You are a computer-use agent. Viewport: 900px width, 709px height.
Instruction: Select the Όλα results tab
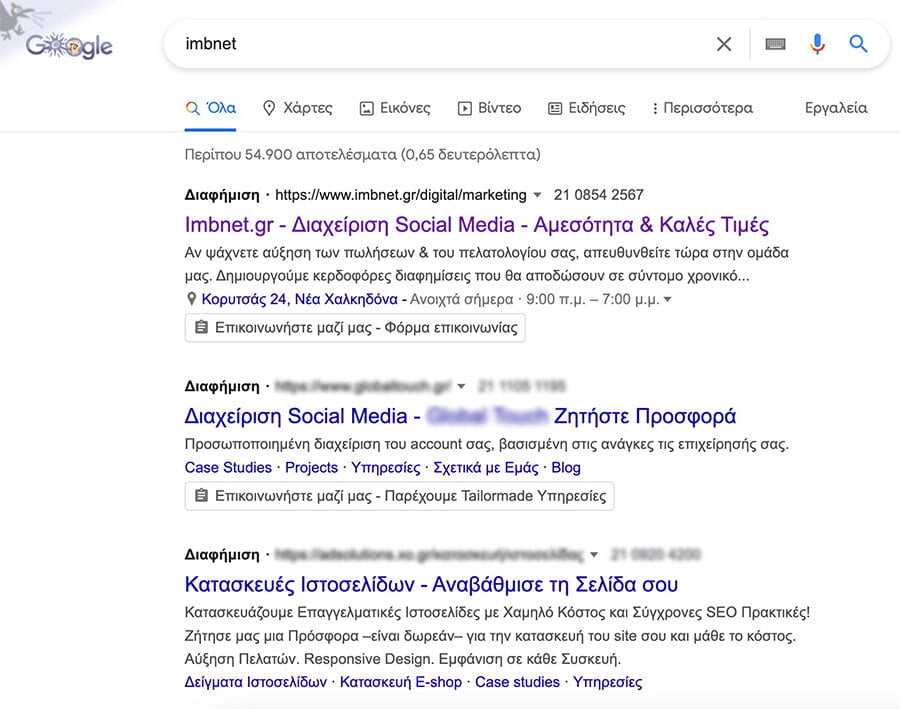point(215,107)
